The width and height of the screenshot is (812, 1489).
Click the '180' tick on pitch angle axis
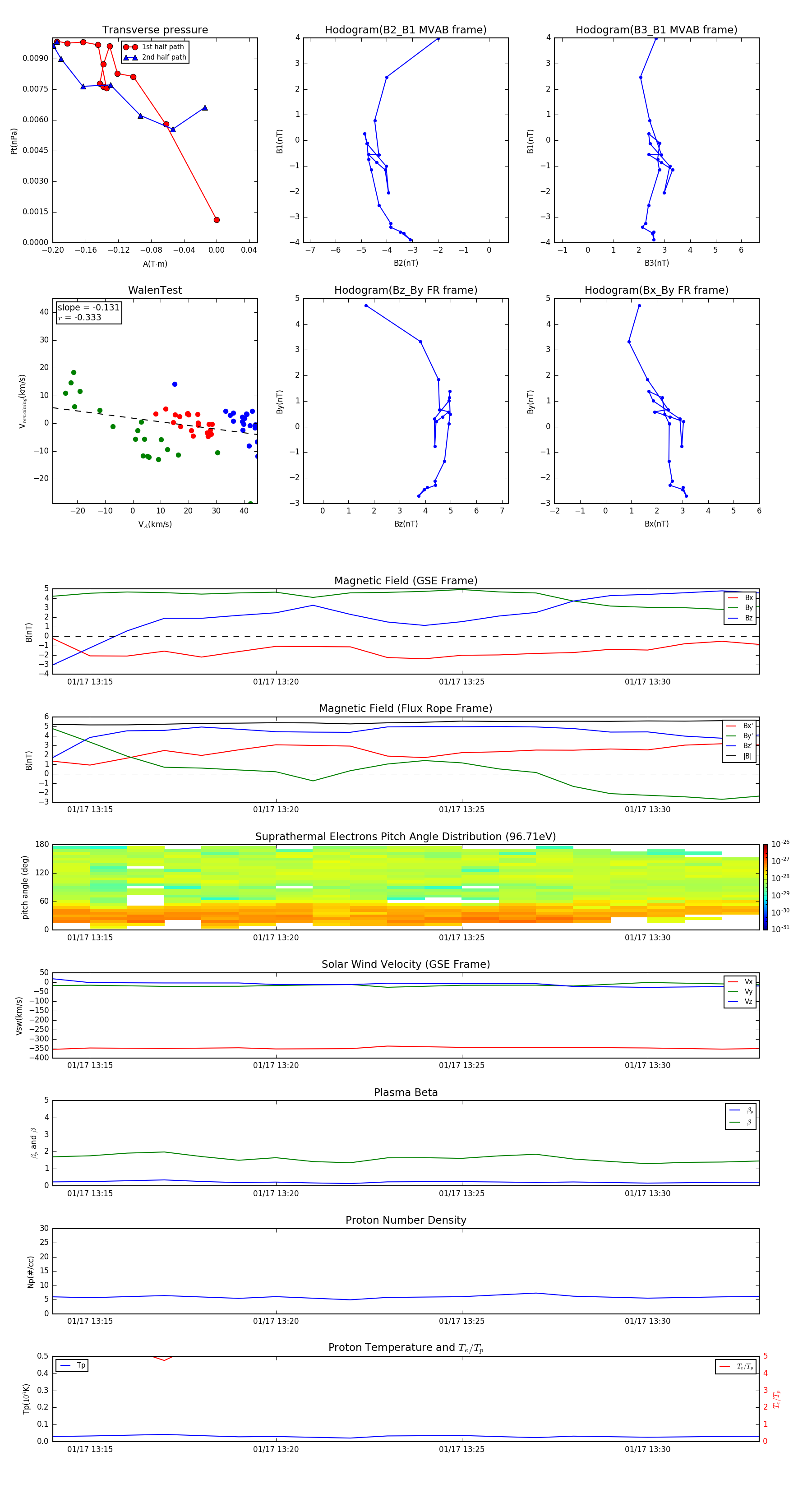42,845
